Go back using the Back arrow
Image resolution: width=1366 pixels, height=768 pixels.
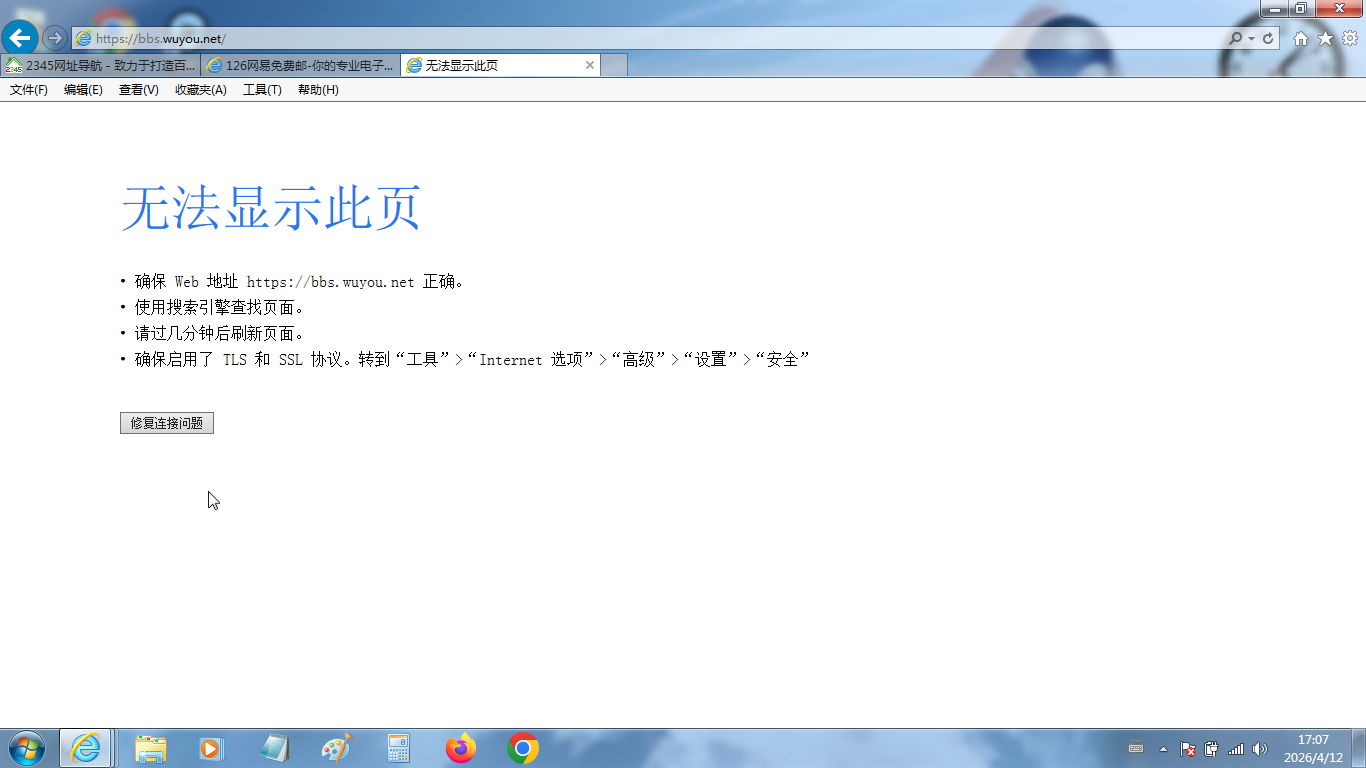pyautogui.click(x=20, y=38)
